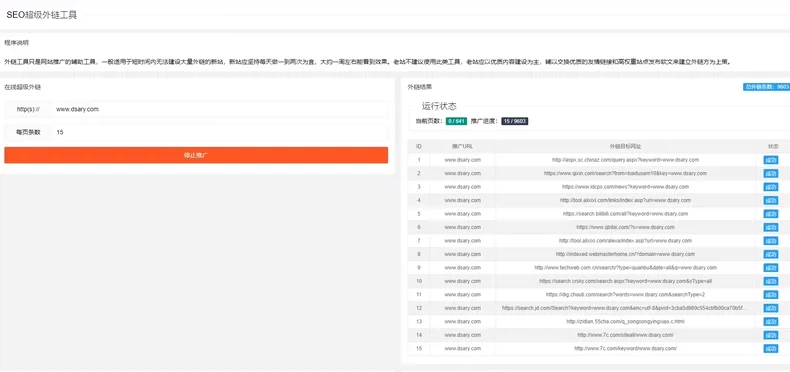Click the ID column header
This screenshot has height=372, width=790.
coord(419,146)
